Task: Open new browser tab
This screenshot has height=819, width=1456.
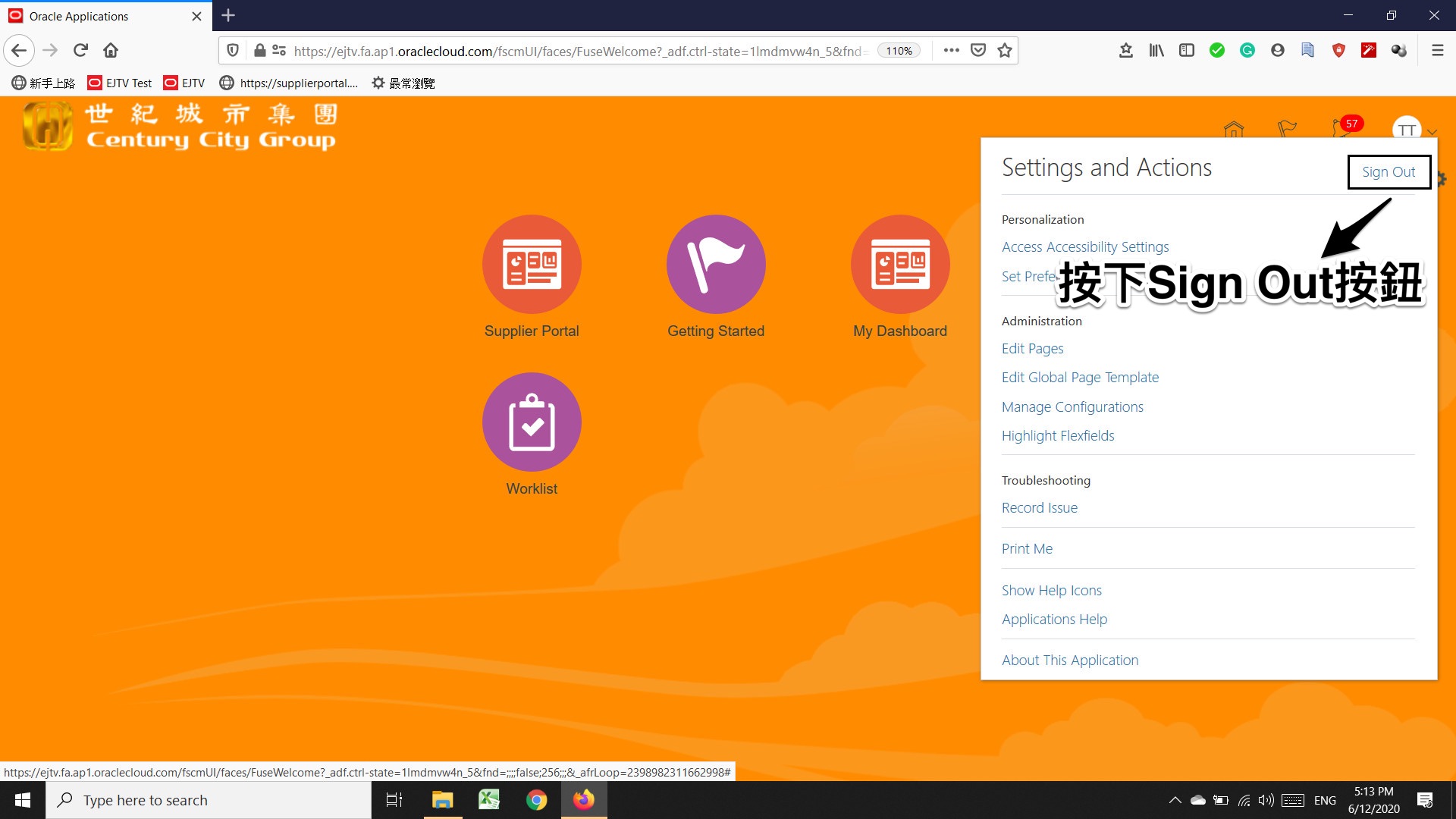Action: pos(228,15)
